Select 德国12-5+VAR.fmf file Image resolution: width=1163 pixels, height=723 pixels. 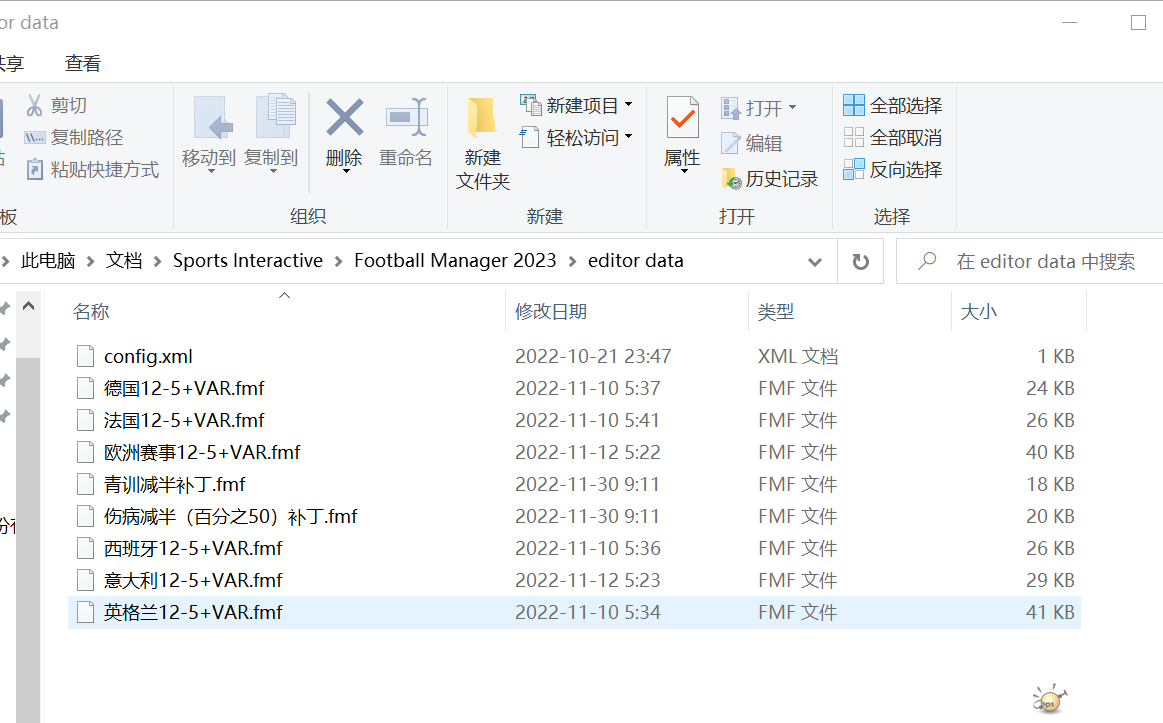click(574, 389)
